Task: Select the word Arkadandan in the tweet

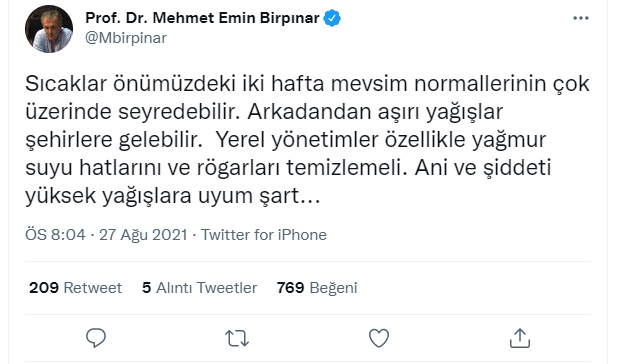Action: pos(309,112)
